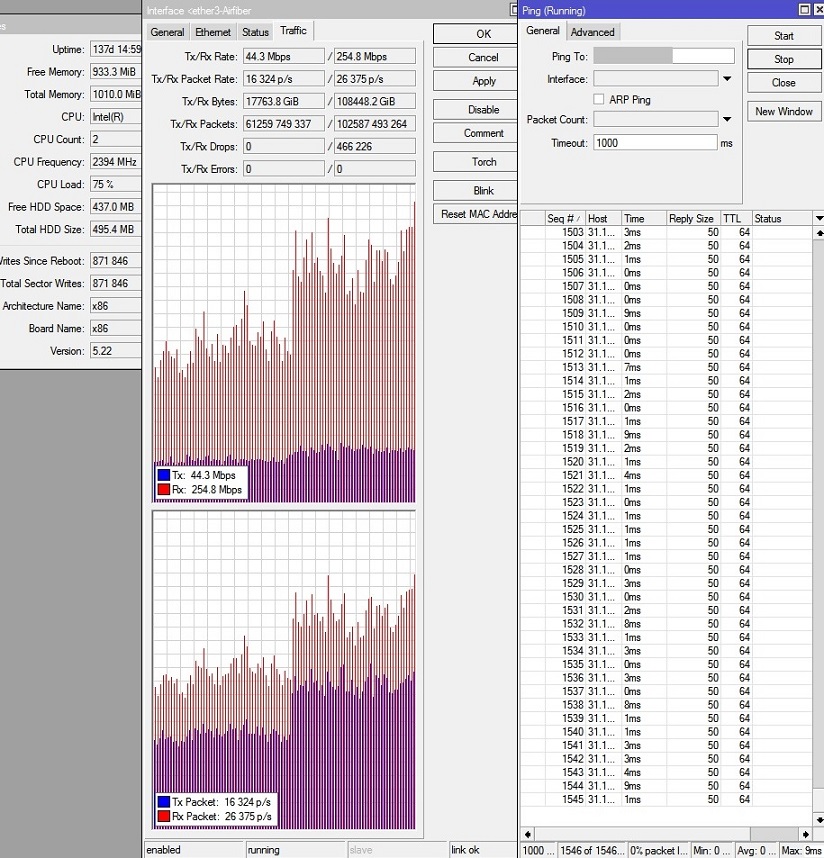Image resolution: width=824 pixels, height=858 pixels.
Task: Click the right arrow of horizontal scrollbar
Action: pos(805,834)
